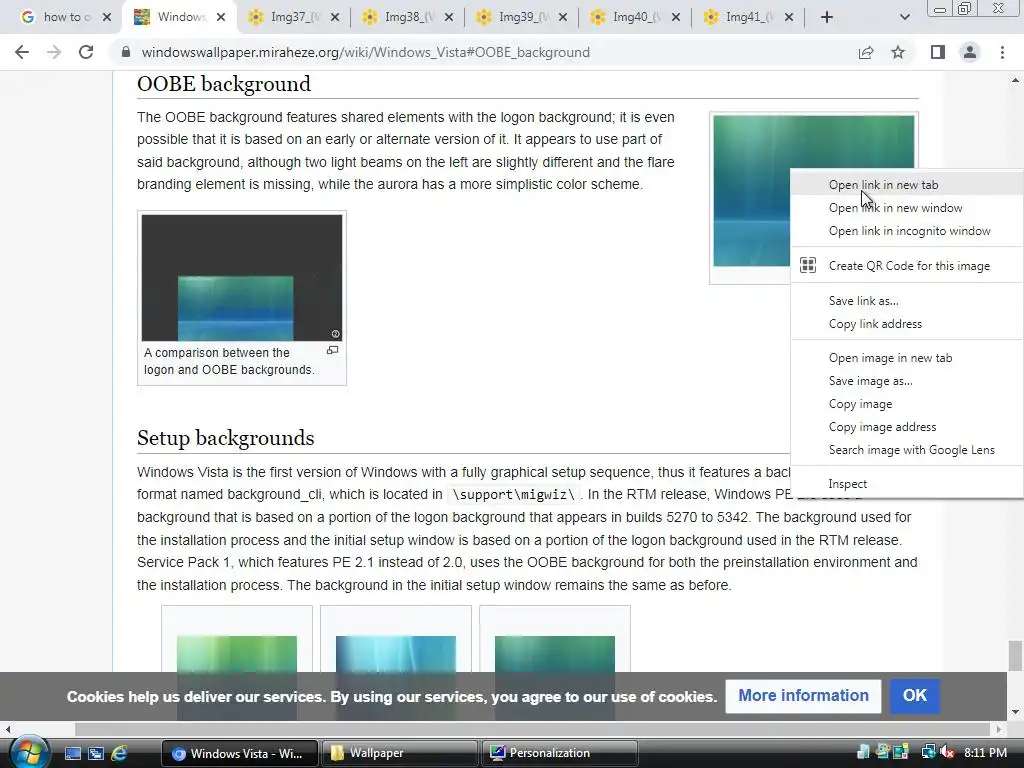Open a new browser tab
The width and height of the screenshot is (1024, 768).
827,17
